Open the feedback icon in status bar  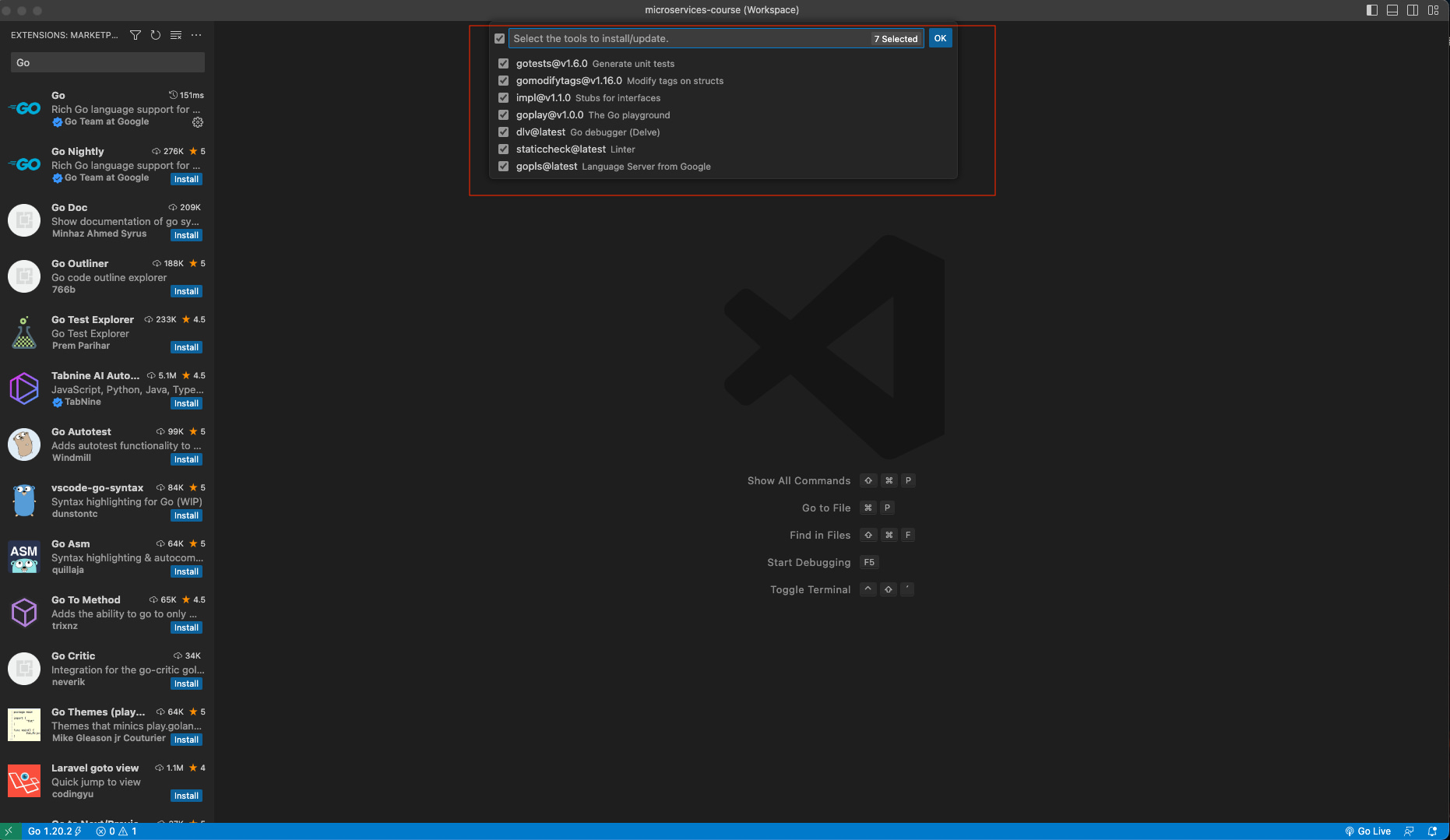1410,831
